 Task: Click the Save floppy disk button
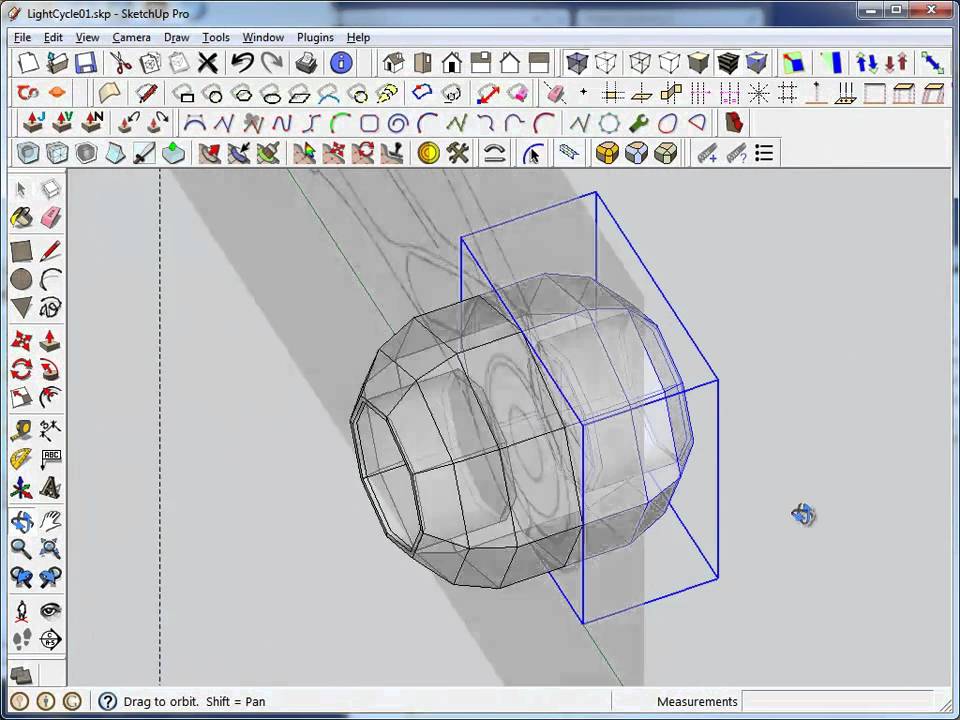point(86,63)
